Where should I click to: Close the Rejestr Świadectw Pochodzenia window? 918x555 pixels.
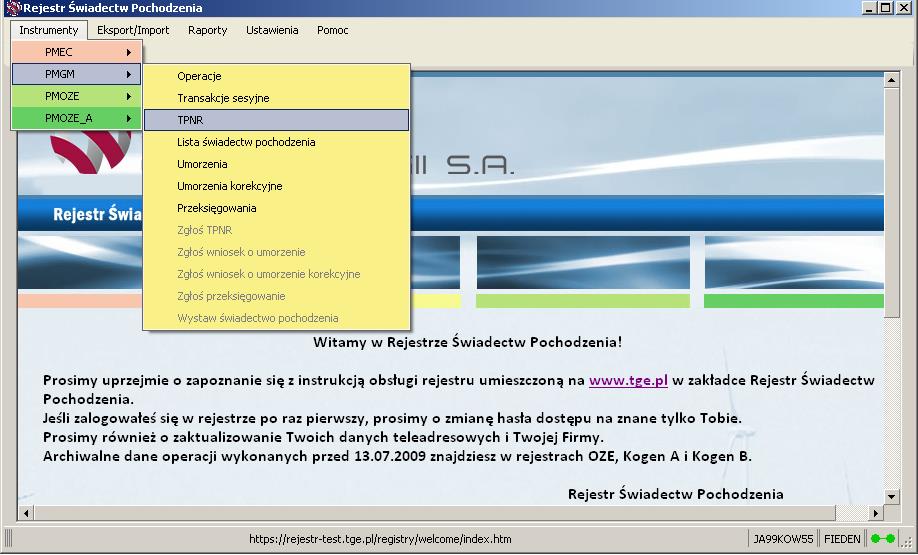903,8
